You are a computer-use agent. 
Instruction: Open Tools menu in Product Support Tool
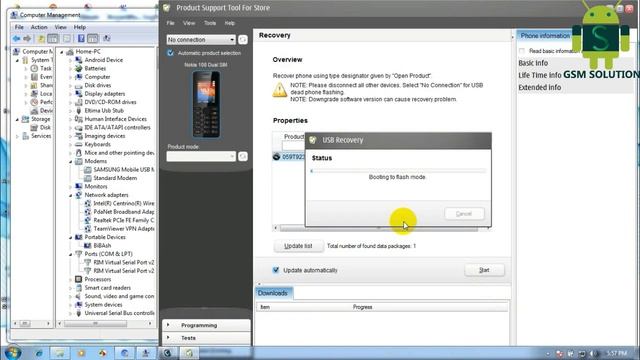[210, 23]
